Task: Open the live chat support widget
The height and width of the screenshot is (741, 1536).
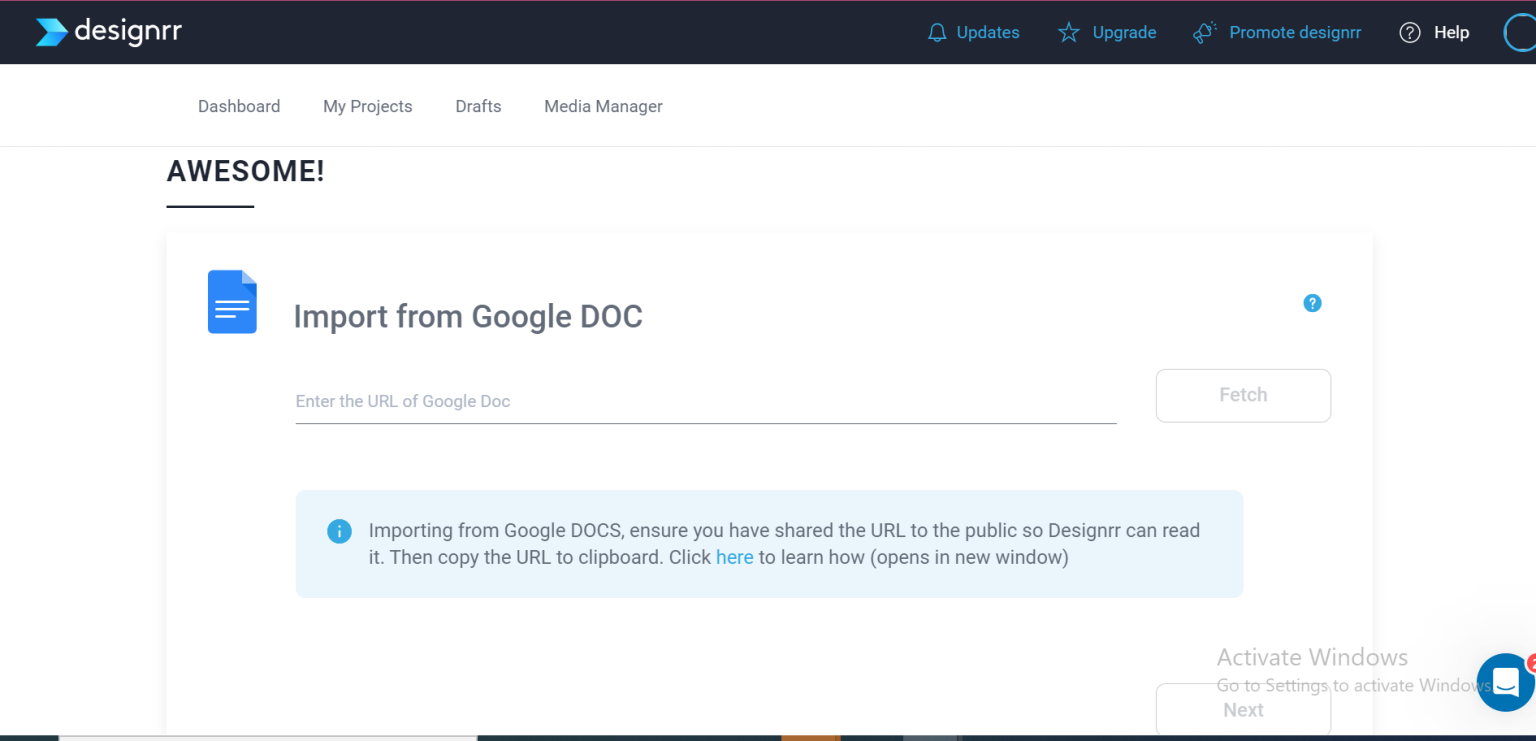Action: point(1505,681)
